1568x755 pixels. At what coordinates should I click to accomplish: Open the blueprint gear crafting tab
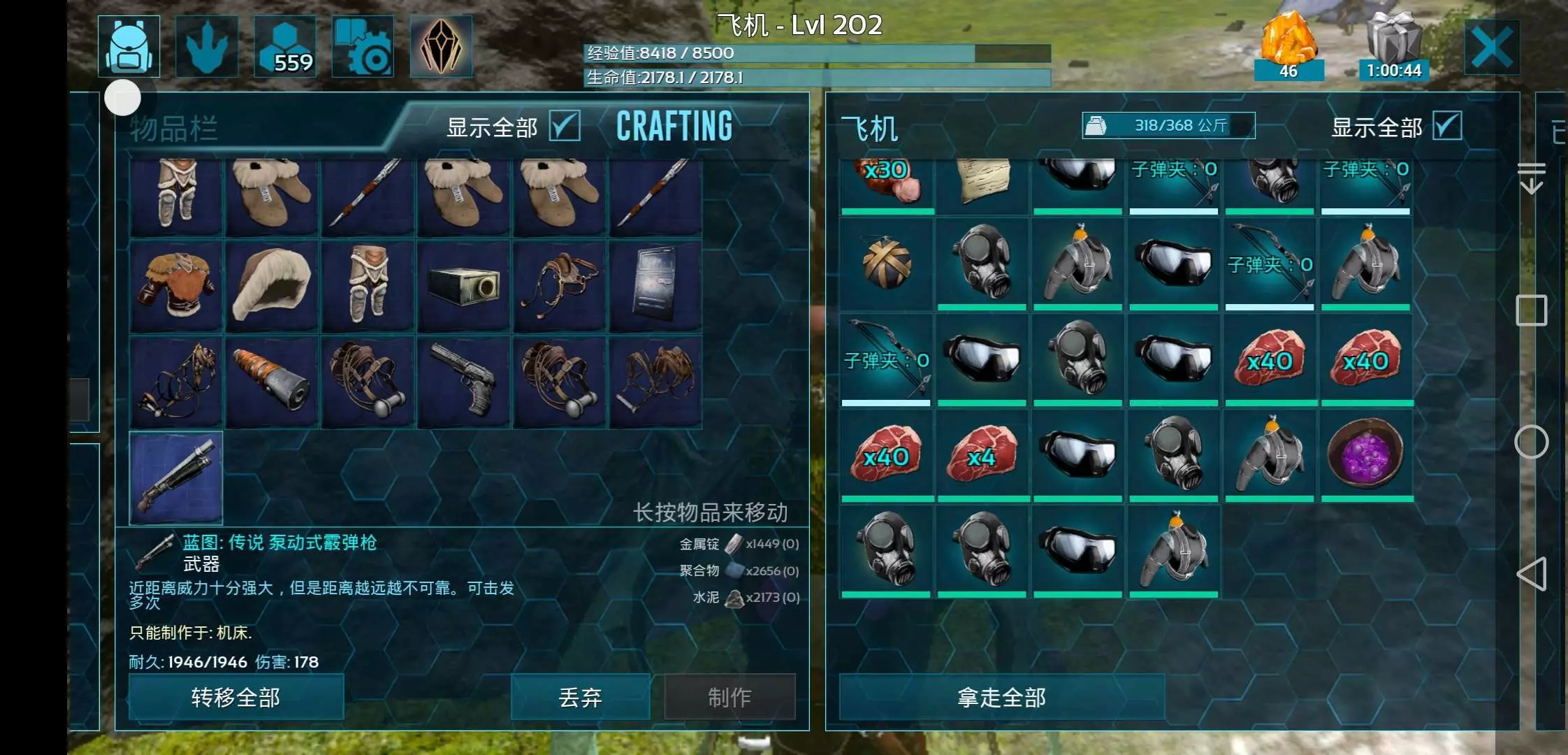click(x=363, y=46)
